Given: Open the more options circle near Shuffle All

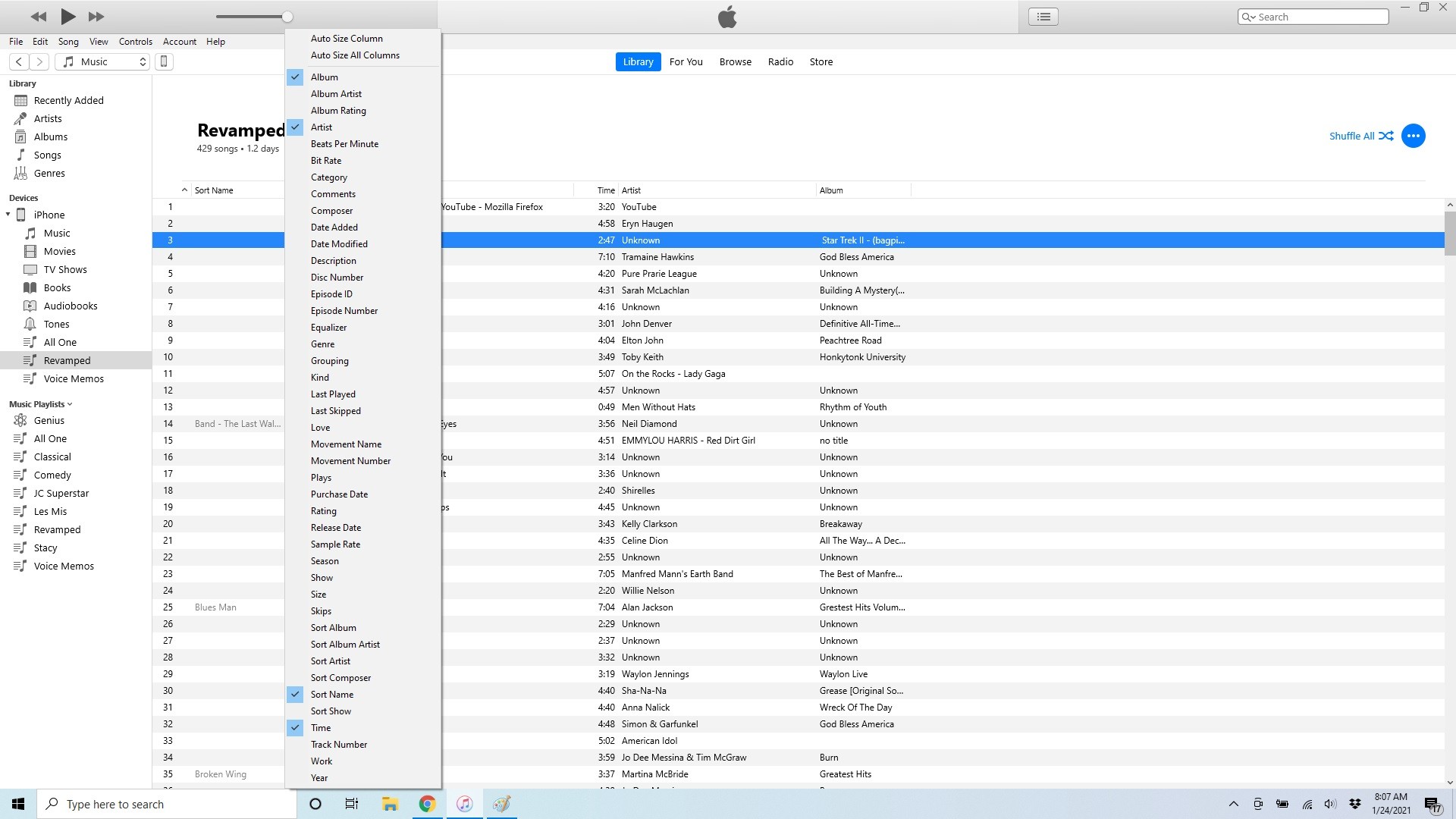Looking at the screenshot, I should (1413, 136).
